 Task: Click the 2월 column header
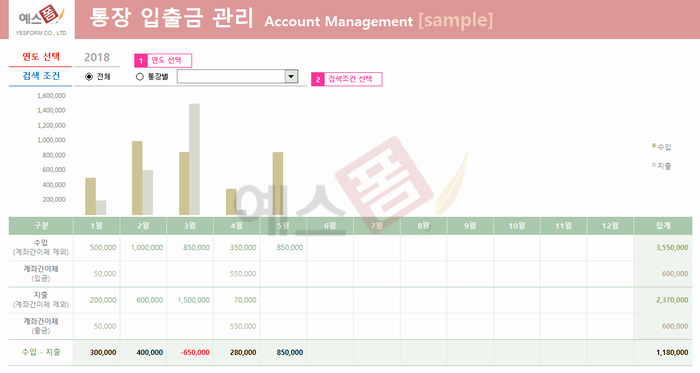[143, 226]
